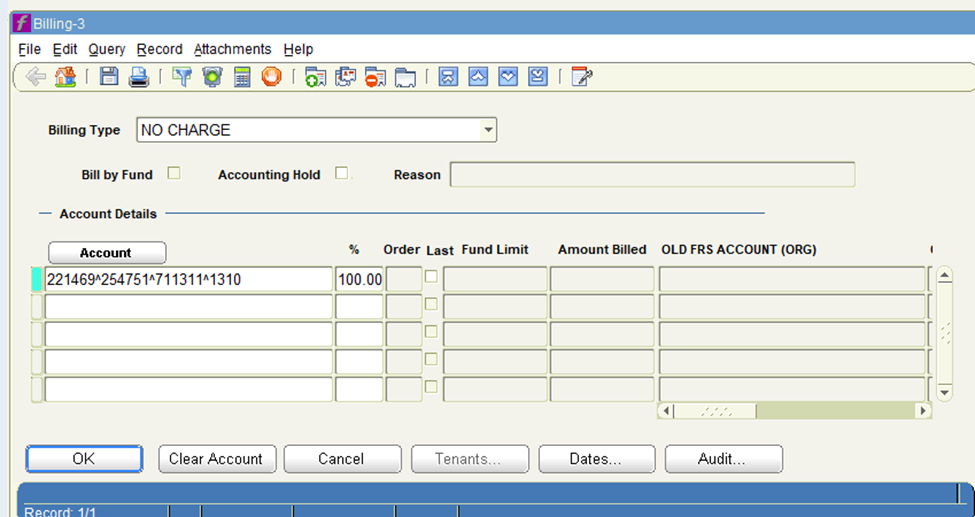Open the Attachments menu
975x517 pixels.
pyautogui.click(x=233, y=49)
